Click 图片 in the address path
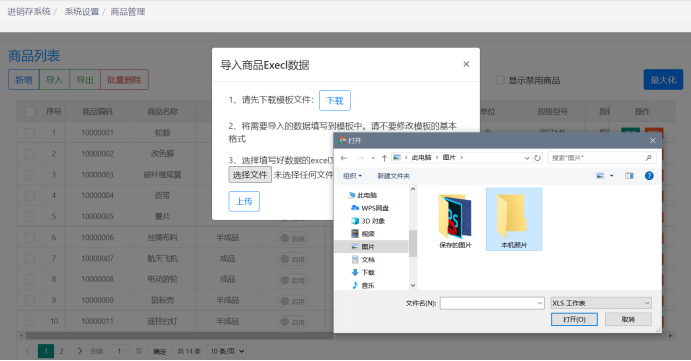Viewport: 691px width, 361px height. 449,158
